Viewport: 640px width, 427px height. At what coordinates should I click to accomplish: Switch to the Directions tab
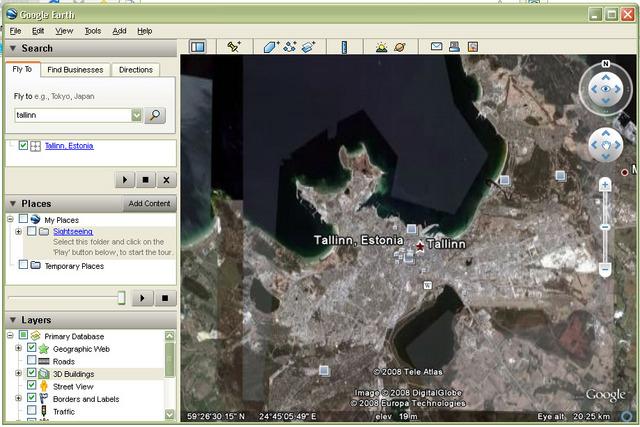[136, 70]
